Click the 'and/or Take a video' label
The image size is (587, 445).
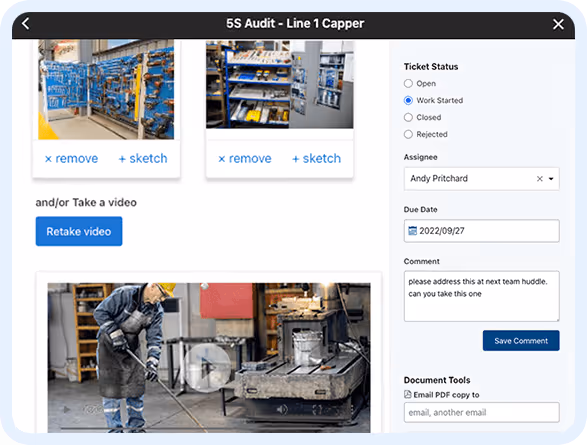click(x=86, y=202)
